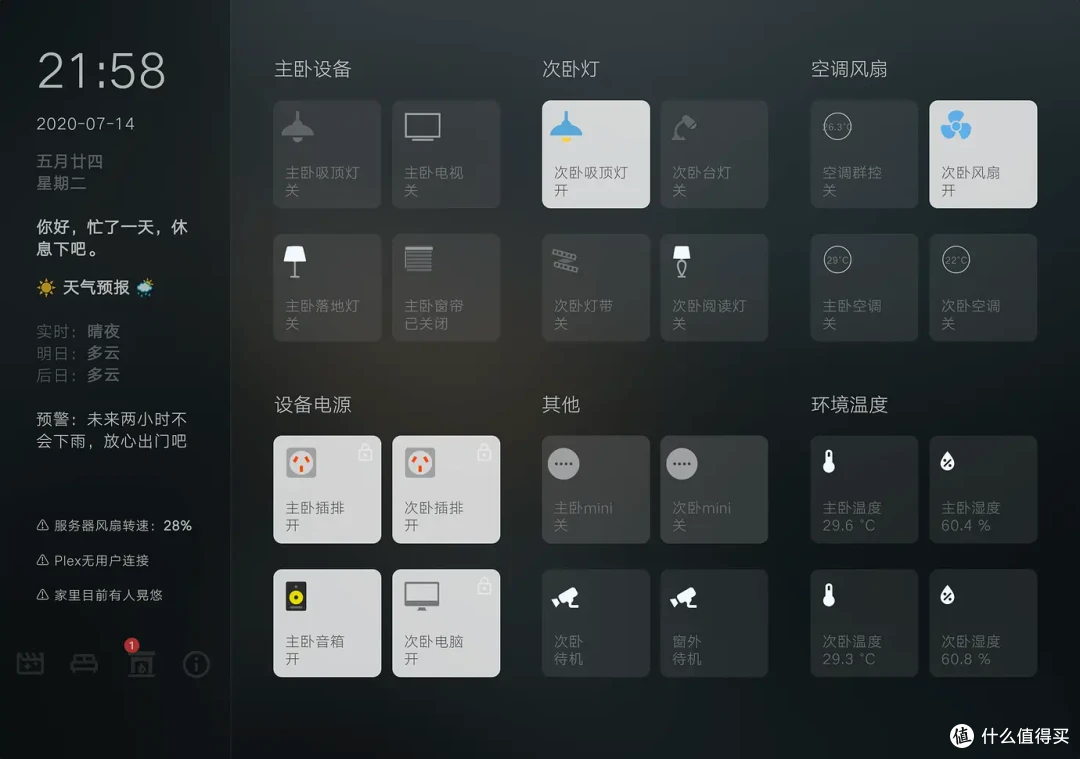This screenshot has height=759, width=1080.
Task: Click the 设备电源 section heading
Action: (x=313, y=404)
